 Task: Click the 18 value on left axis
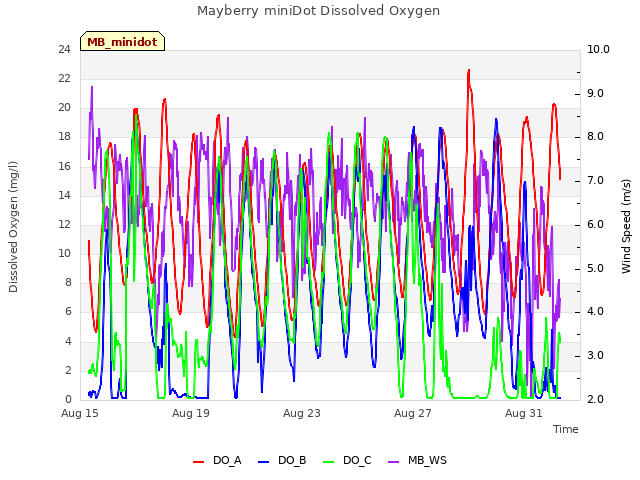64,137
